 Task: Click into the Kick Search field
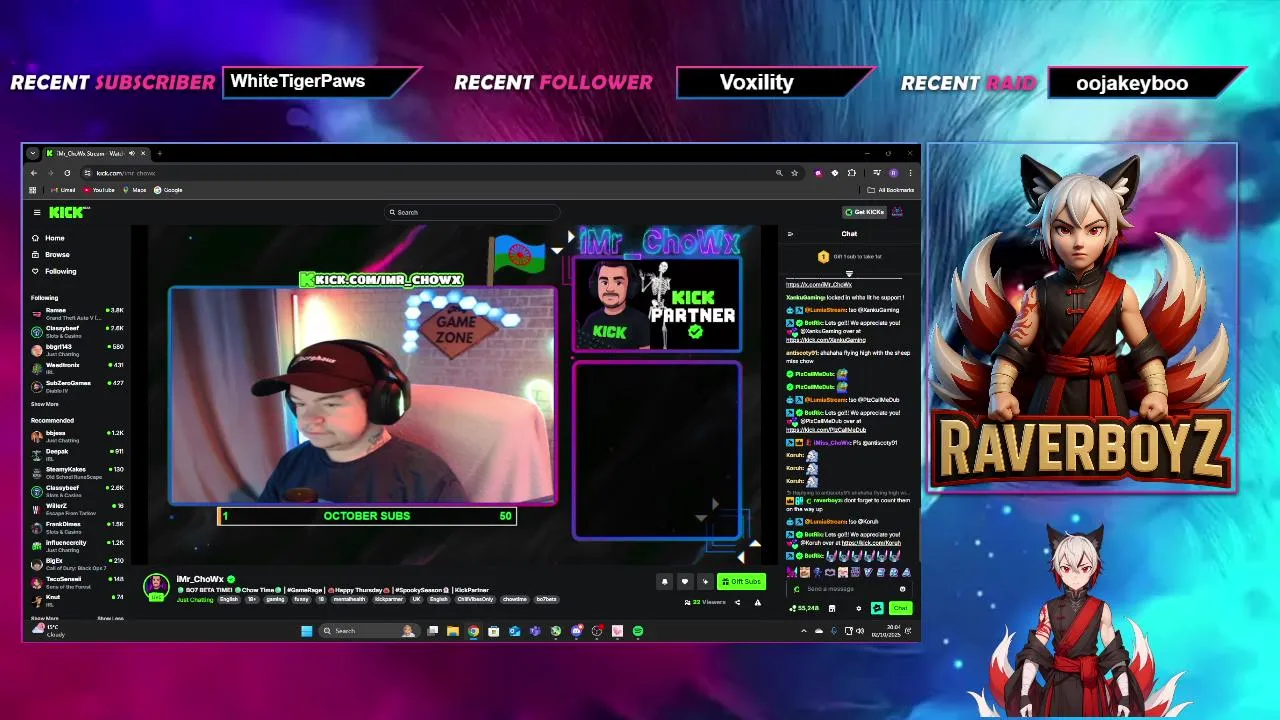tap(472, 212)
